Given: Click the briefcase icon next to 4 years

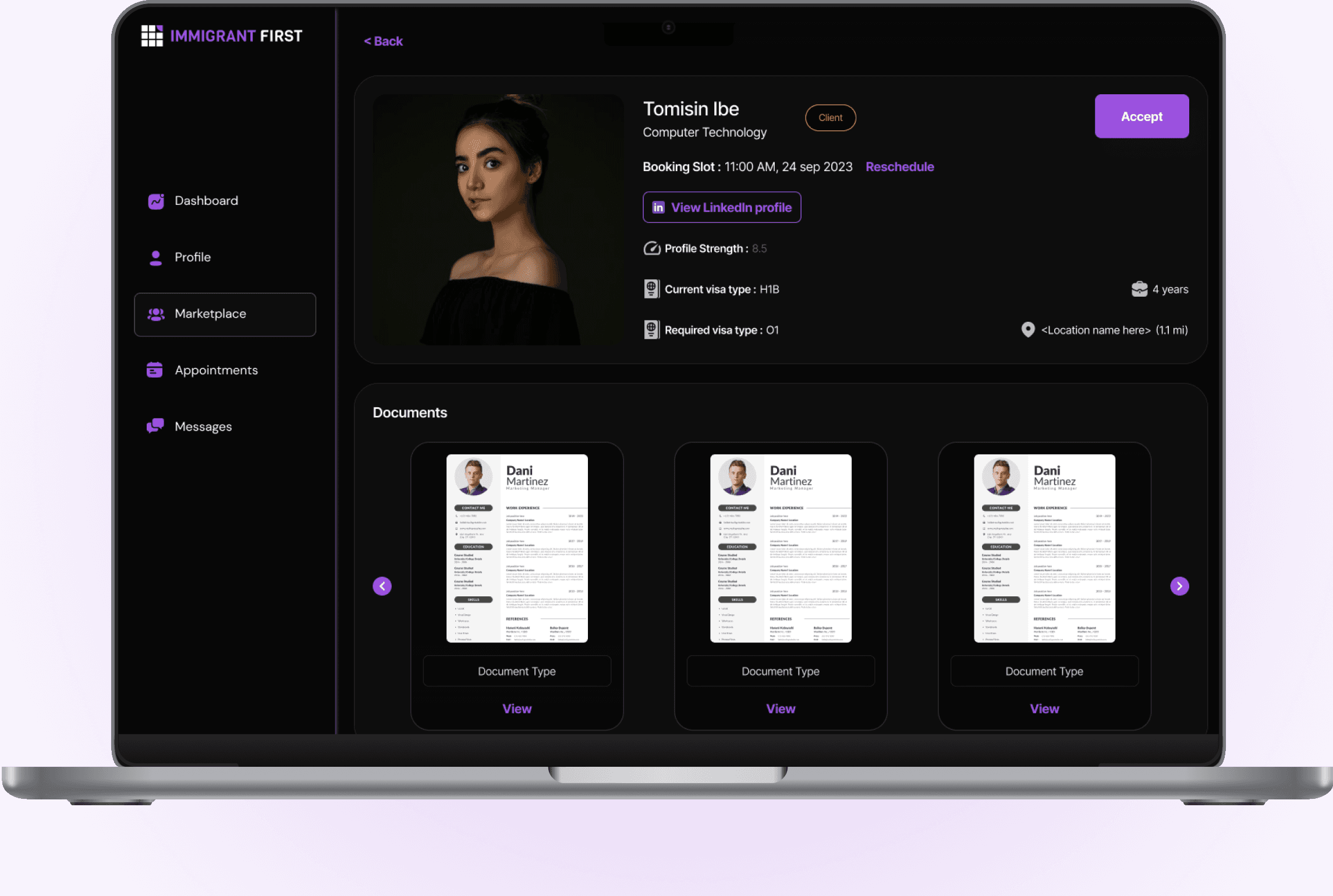Looking at the screenshot, I should click(1139, 289).
